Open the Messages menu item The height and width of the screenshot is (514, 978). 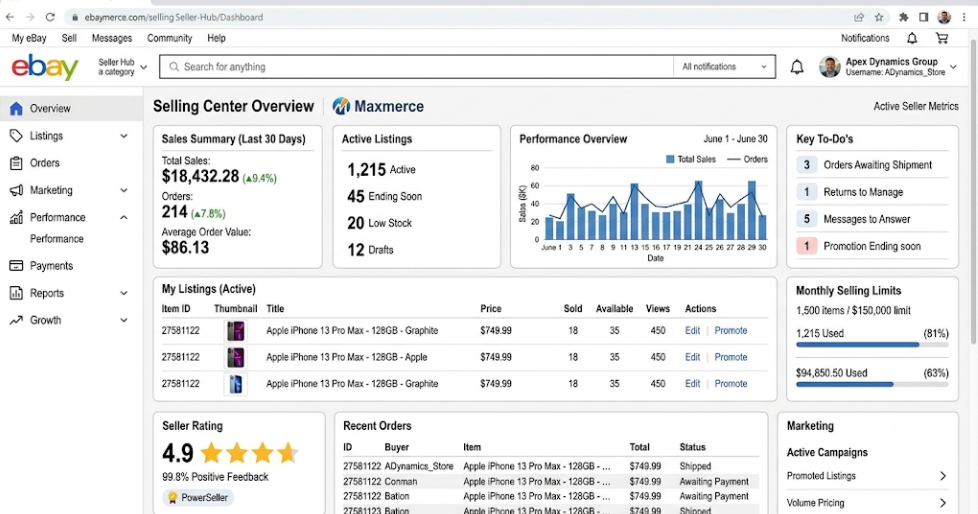(x=112, y=38)
